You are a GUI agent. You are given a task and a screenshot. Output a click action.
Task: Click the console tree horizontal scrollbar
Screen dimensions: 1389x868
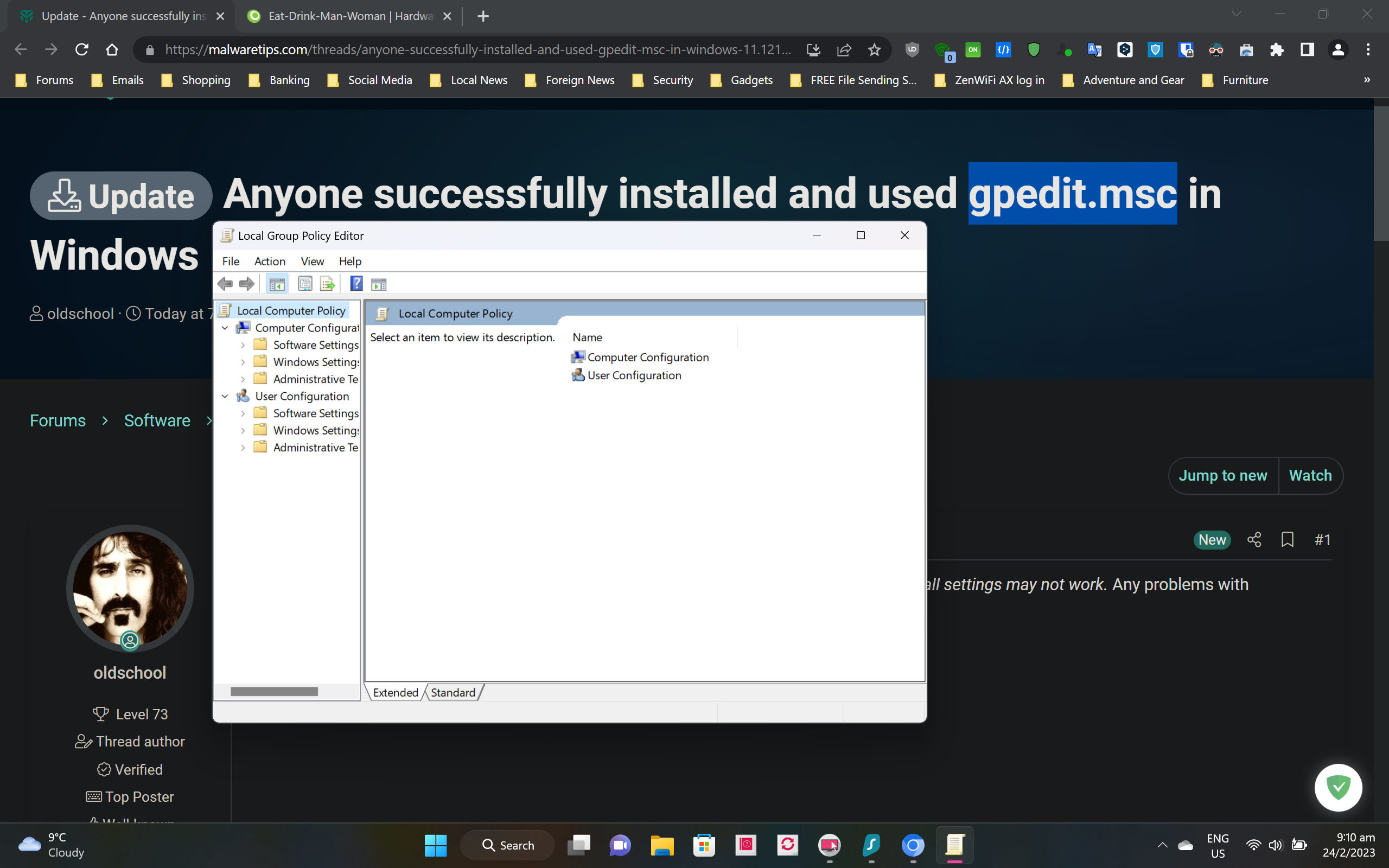275,692
